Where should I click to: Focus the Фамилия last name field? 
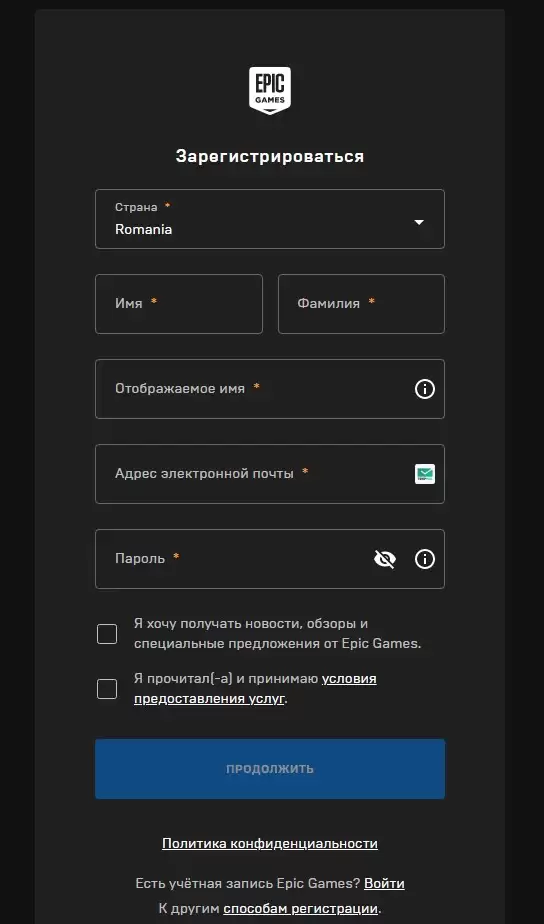click(x=361, y=303)
